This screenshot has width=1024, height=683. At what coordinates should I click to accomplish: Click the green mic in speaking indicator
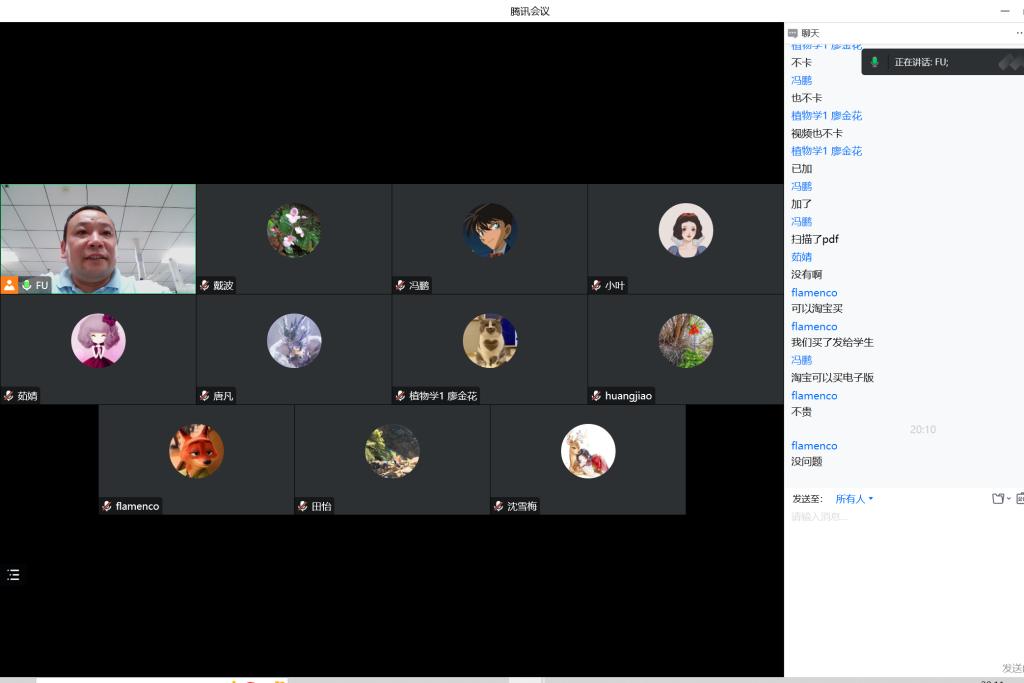(x=875, y=62)
